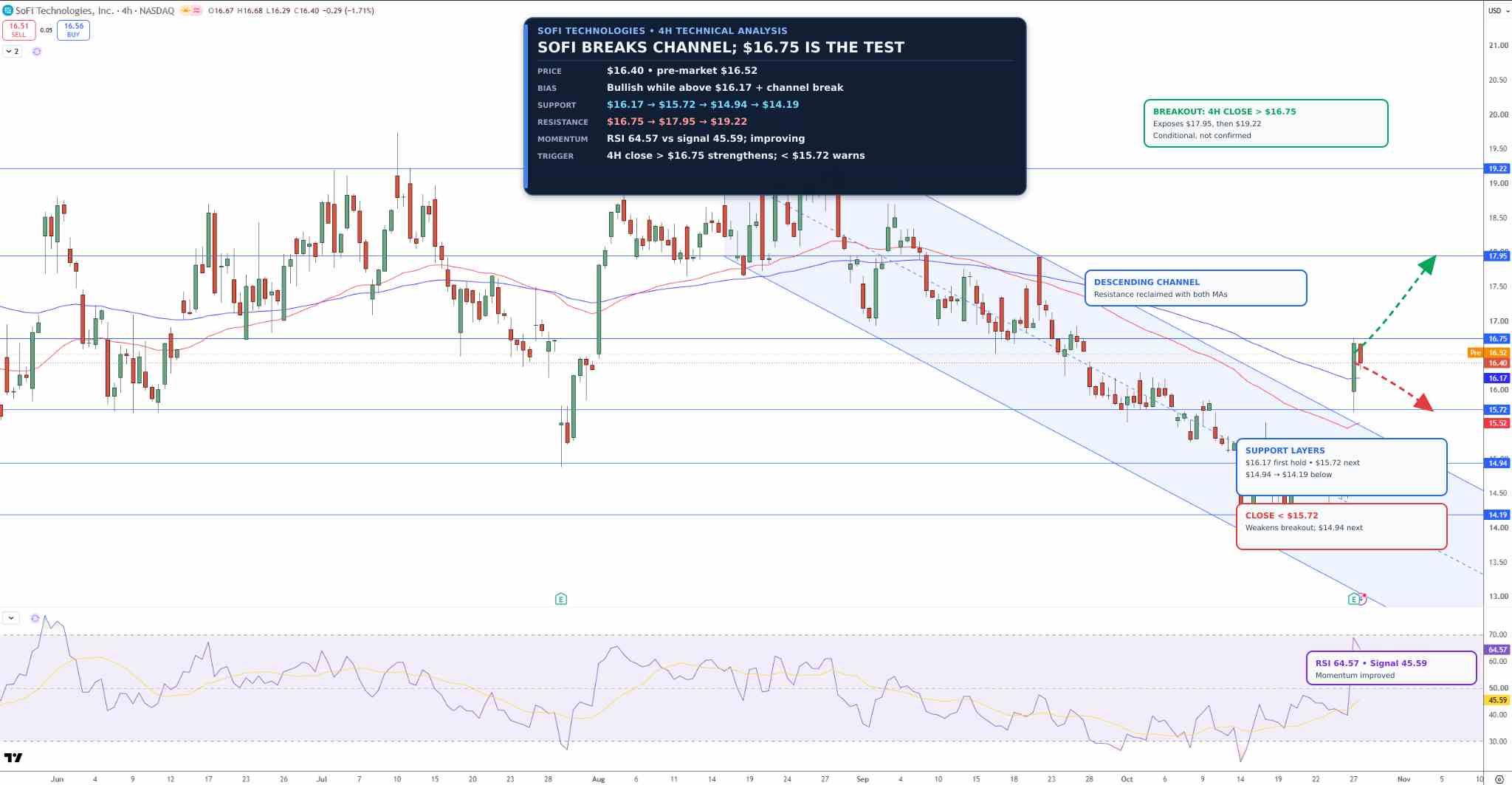
Task: Click the 21.00 tick on the price scale
Action: pyautogui.click(x=1498, y=46)
